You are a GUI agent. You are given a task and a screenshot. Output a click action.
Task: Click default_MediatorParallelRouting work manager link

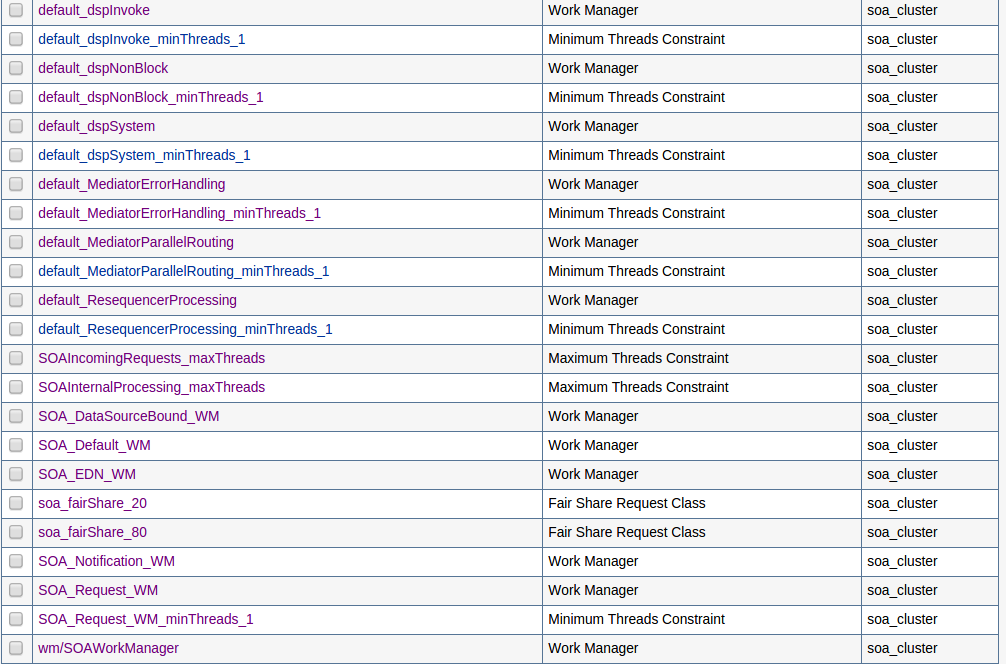tap(135, 242)
